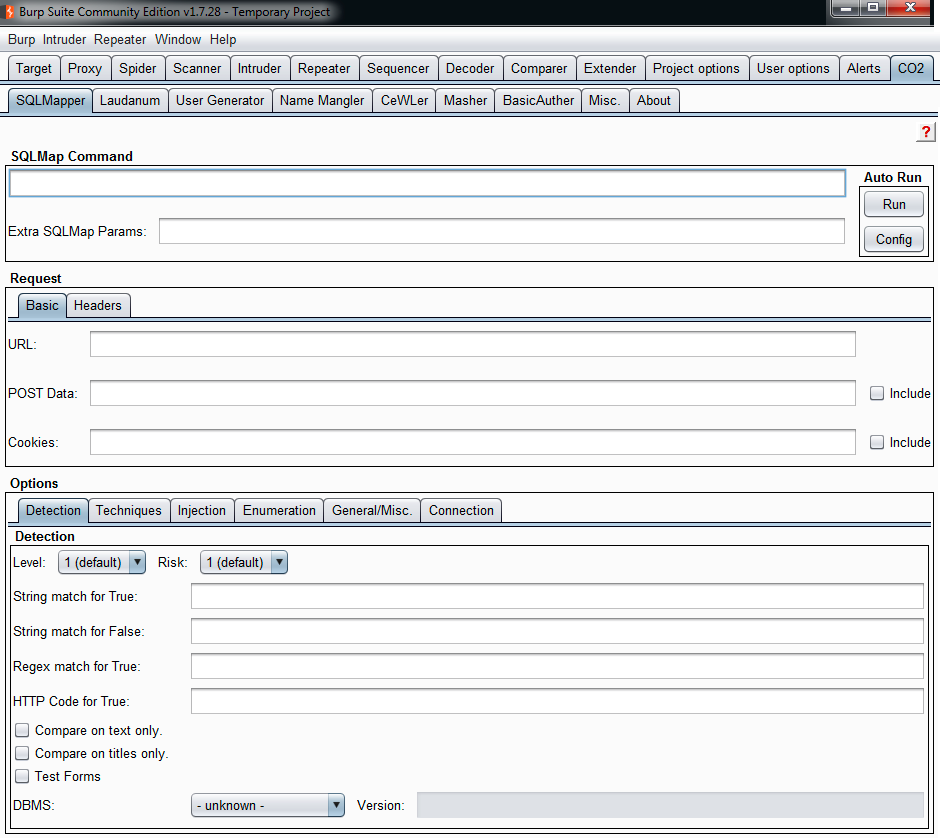
Task: Switch to the Injection options tab
Action: pos(202,511)
